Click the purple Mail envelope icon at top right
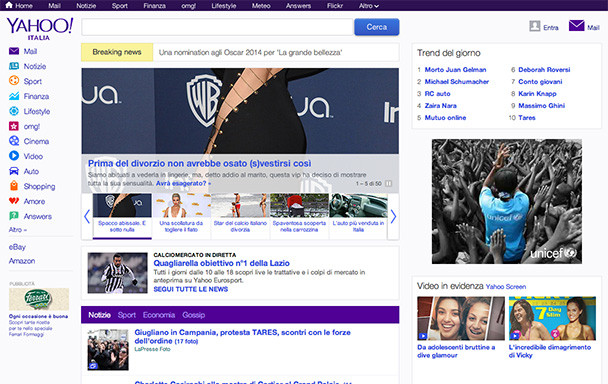608x384 pixels. point(577,26)
